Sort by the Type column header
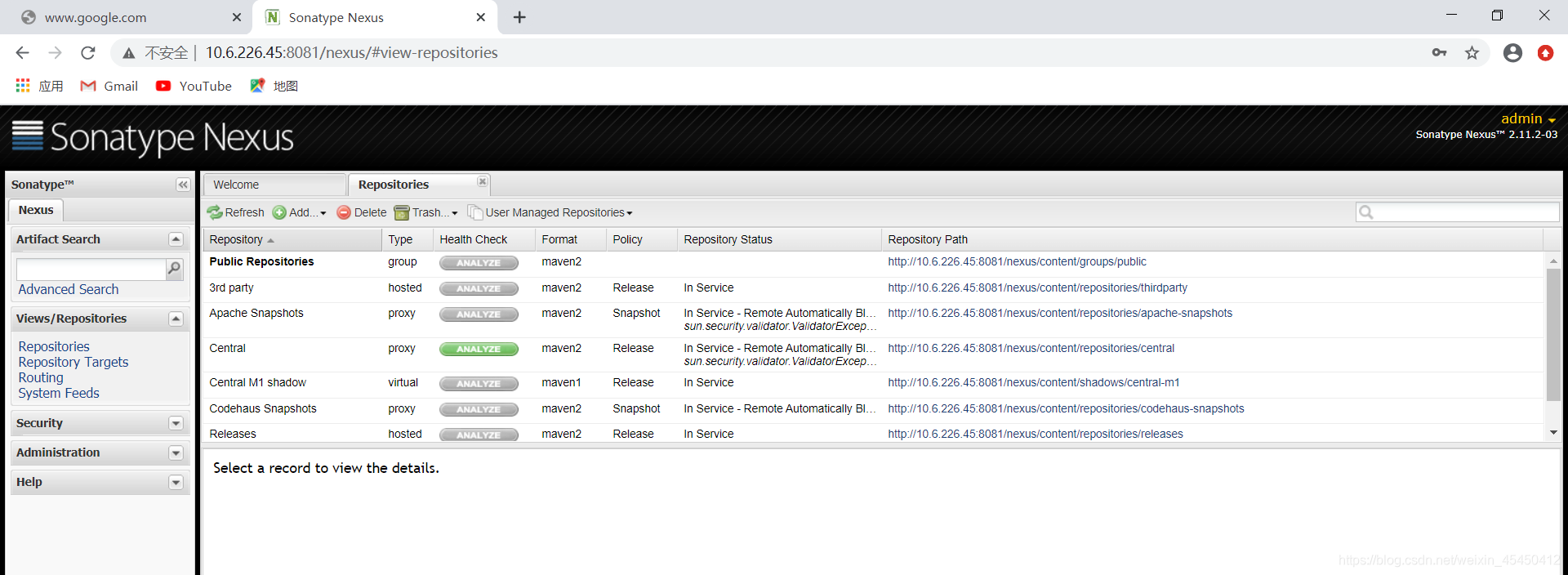 point(407,239)
